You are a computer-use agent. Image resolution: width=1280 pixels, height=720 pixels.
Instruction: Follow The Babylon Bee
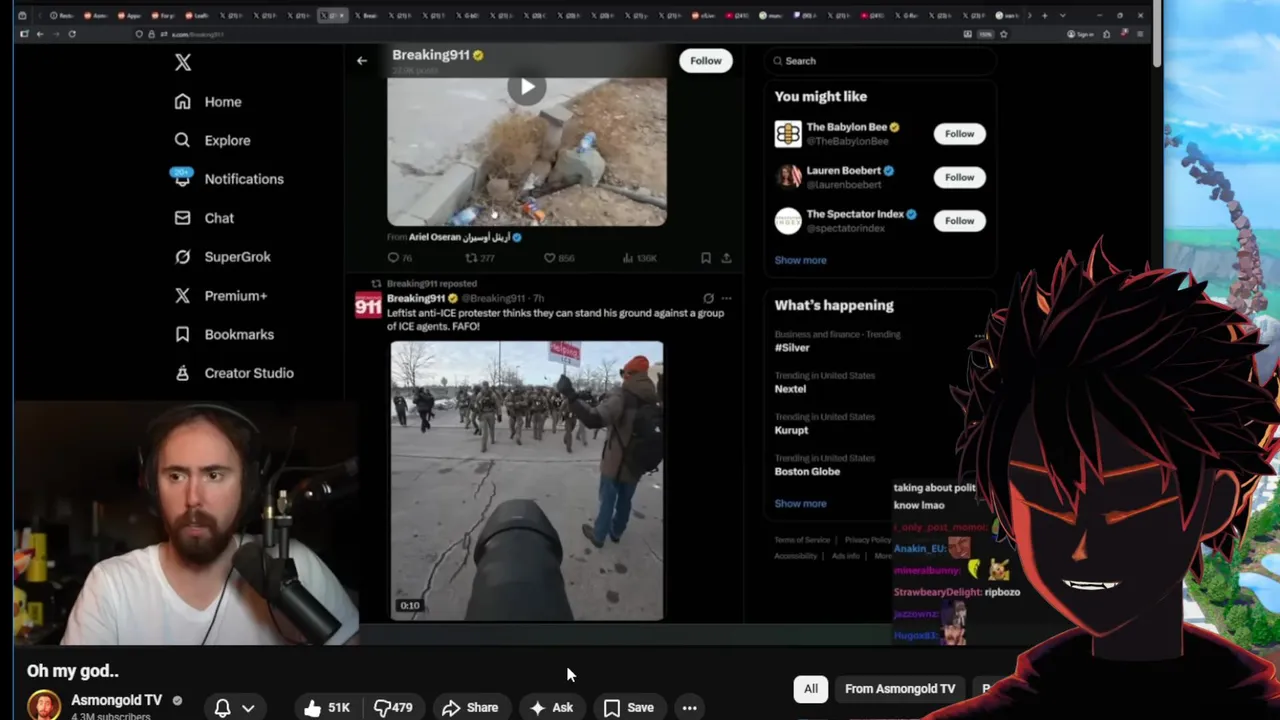pos(959,134)
